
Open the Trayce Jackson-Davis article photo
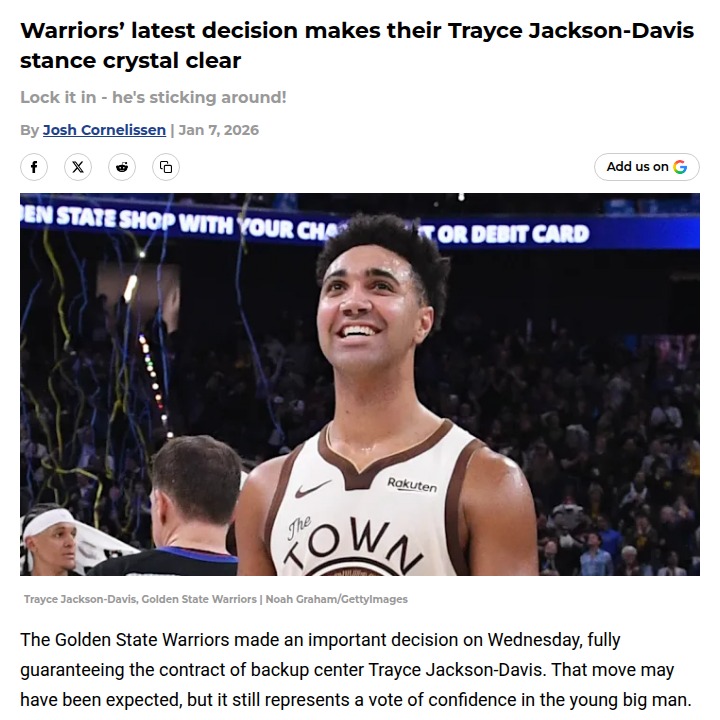(360, 384)
